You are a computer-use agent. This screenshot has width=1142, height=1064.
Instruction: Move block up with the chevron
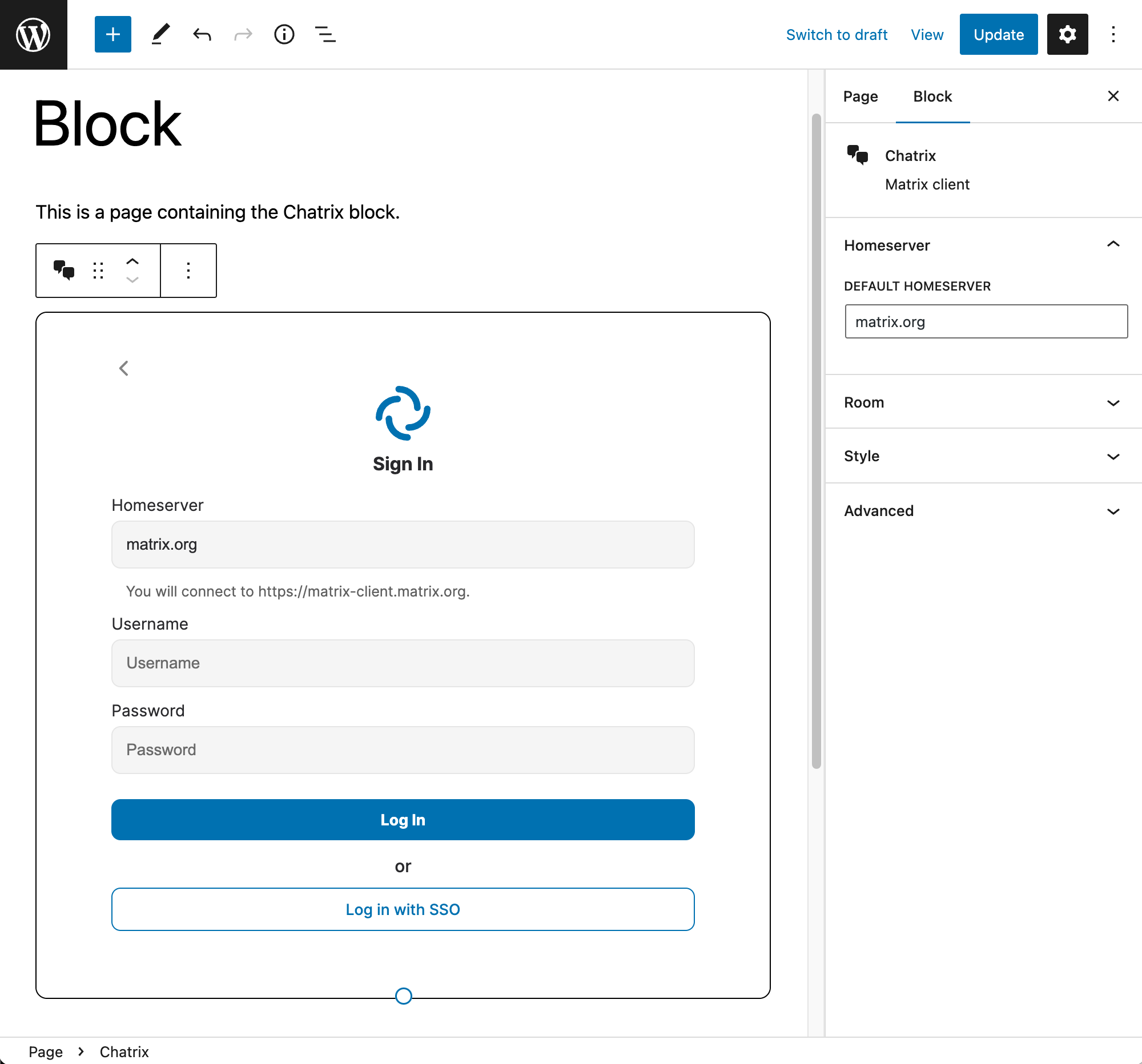coord(132,261)
